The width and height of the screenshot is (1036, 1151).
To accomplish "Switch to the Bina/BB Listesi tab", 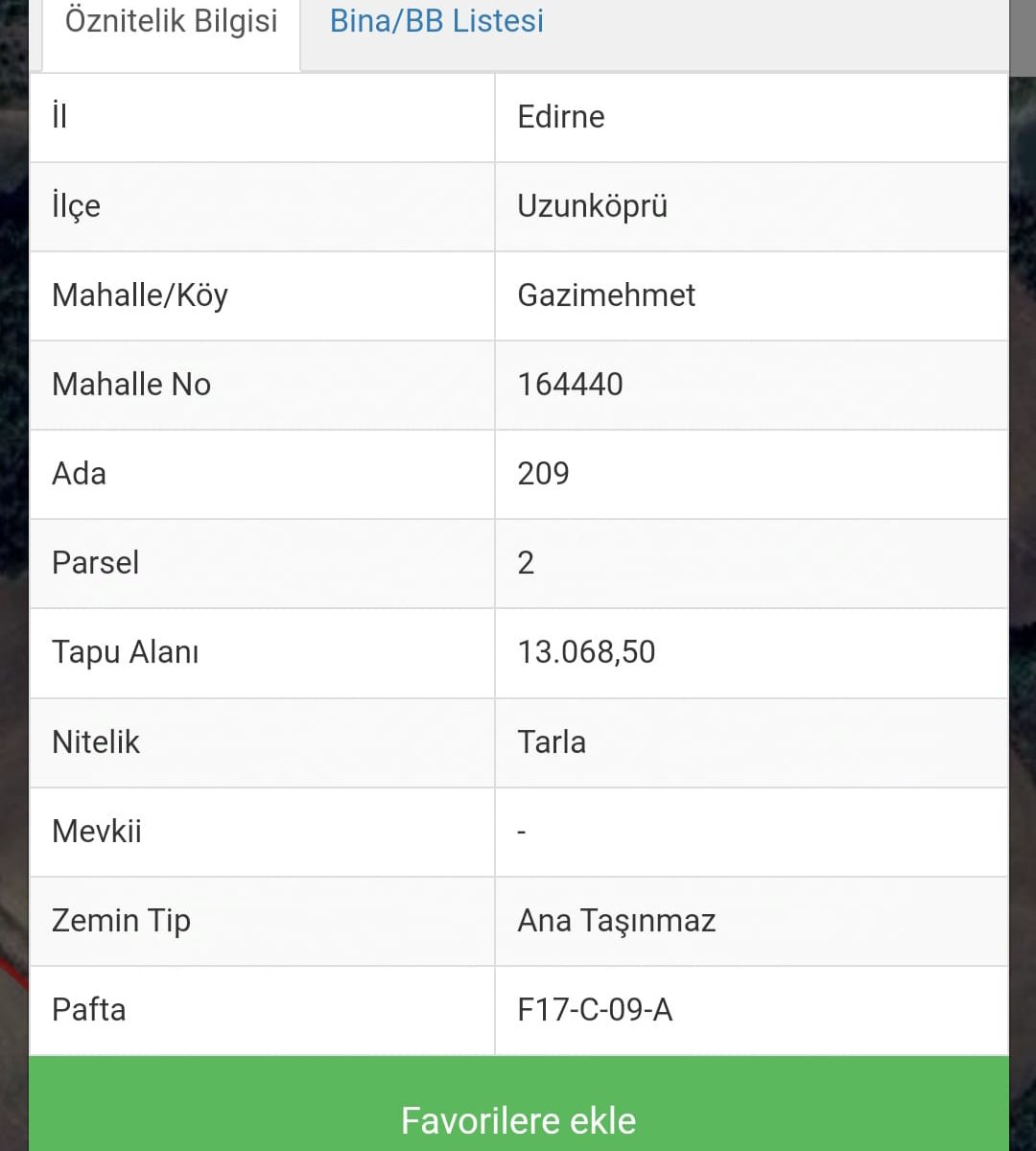I will 436,21.
